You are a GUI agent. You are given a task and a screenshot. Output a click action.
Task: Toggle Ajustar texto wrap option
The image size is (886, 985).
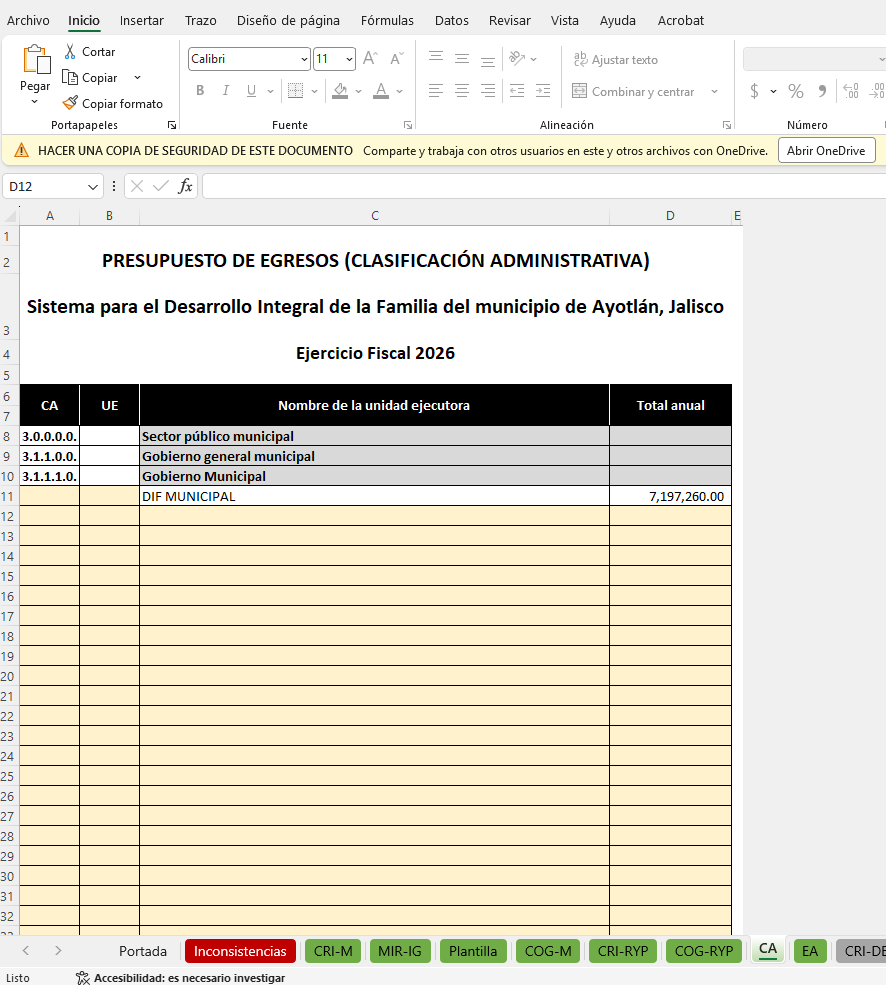click(616, 59)
